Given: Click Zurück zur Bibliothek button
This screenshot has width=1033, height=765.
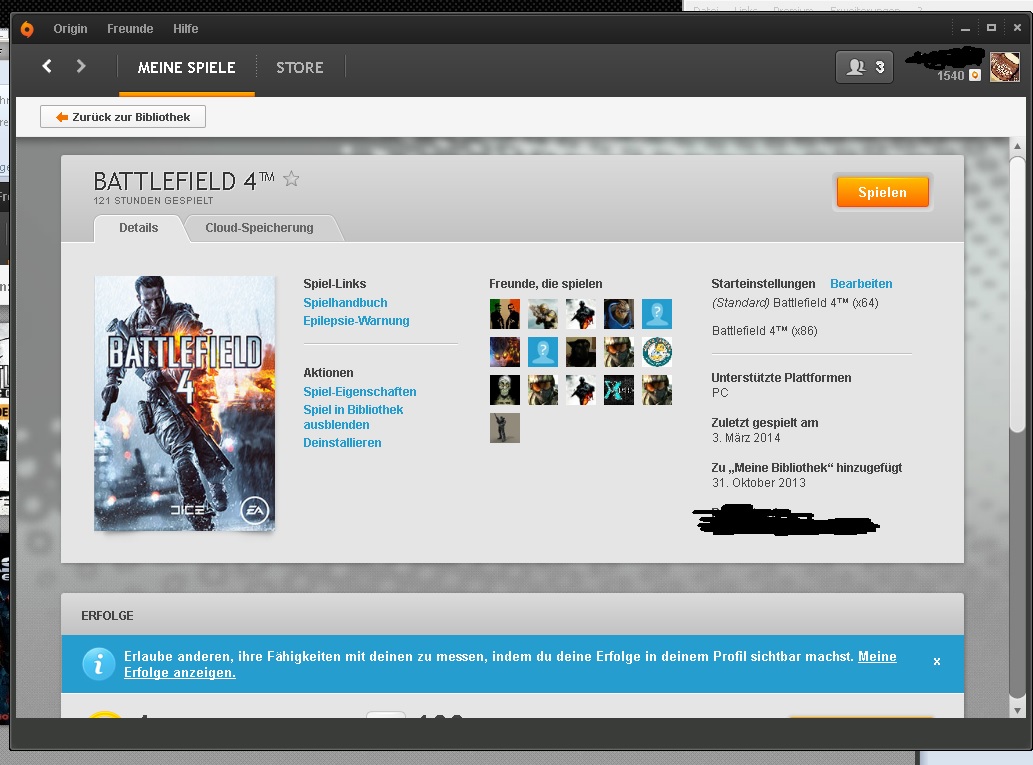Looking at the screenshot, I should tap(123, 117).
